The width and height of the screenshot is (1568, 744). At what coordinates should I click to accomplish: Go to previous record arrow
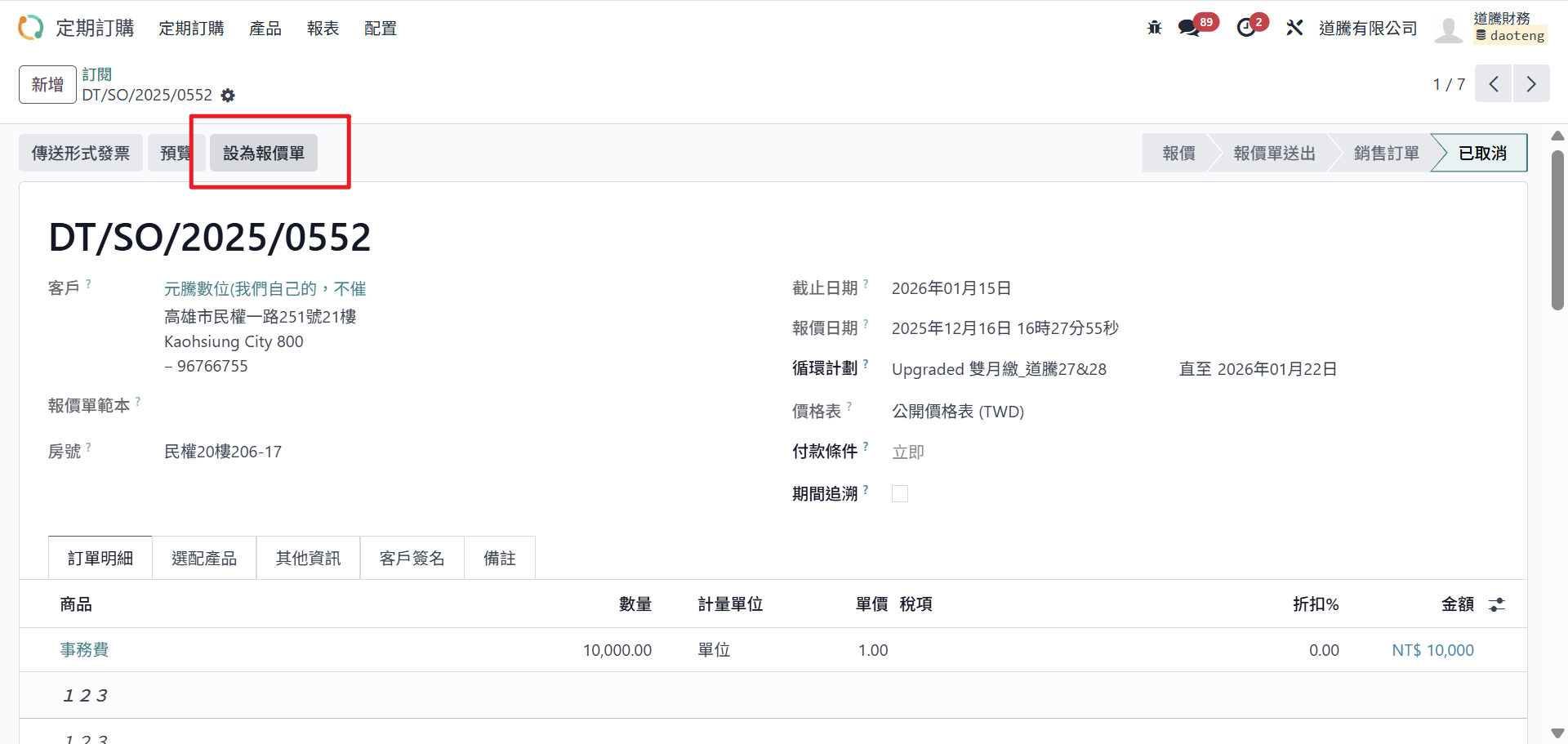(x=1494, y=84)
